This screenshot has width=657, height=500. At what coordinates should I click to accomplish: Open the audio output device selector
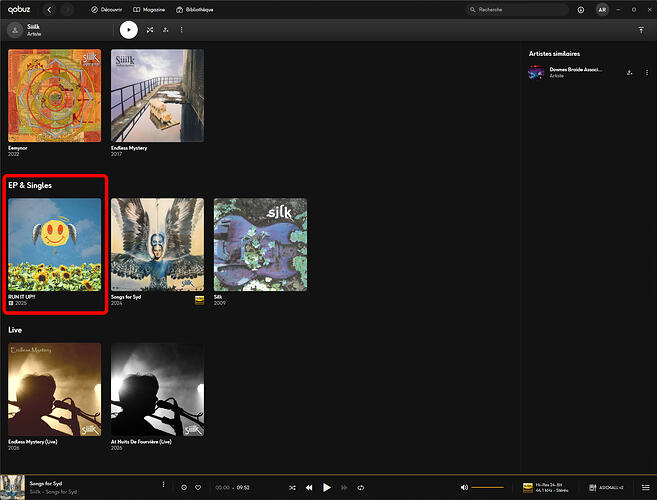click(606, 487)
